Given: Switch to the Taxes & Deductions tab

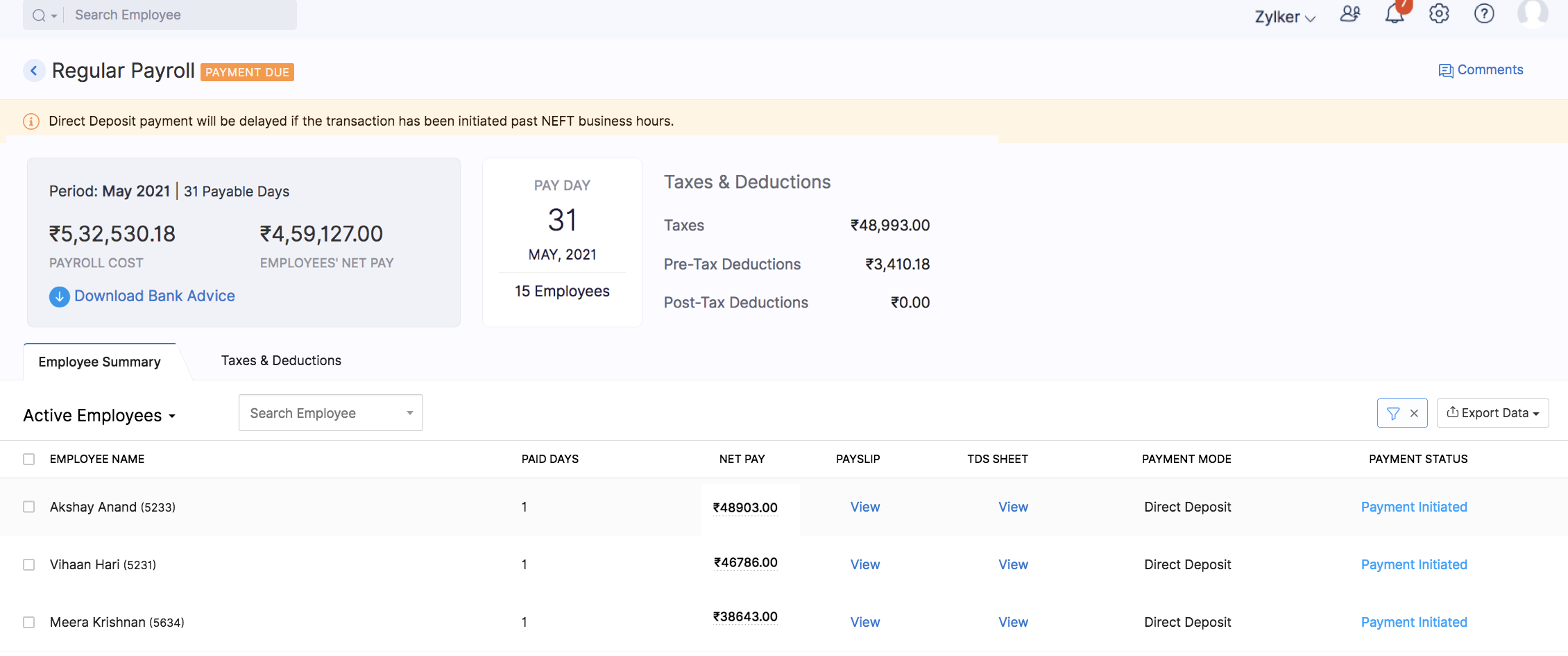Looking at the screenshot, I should click(281, 360).
